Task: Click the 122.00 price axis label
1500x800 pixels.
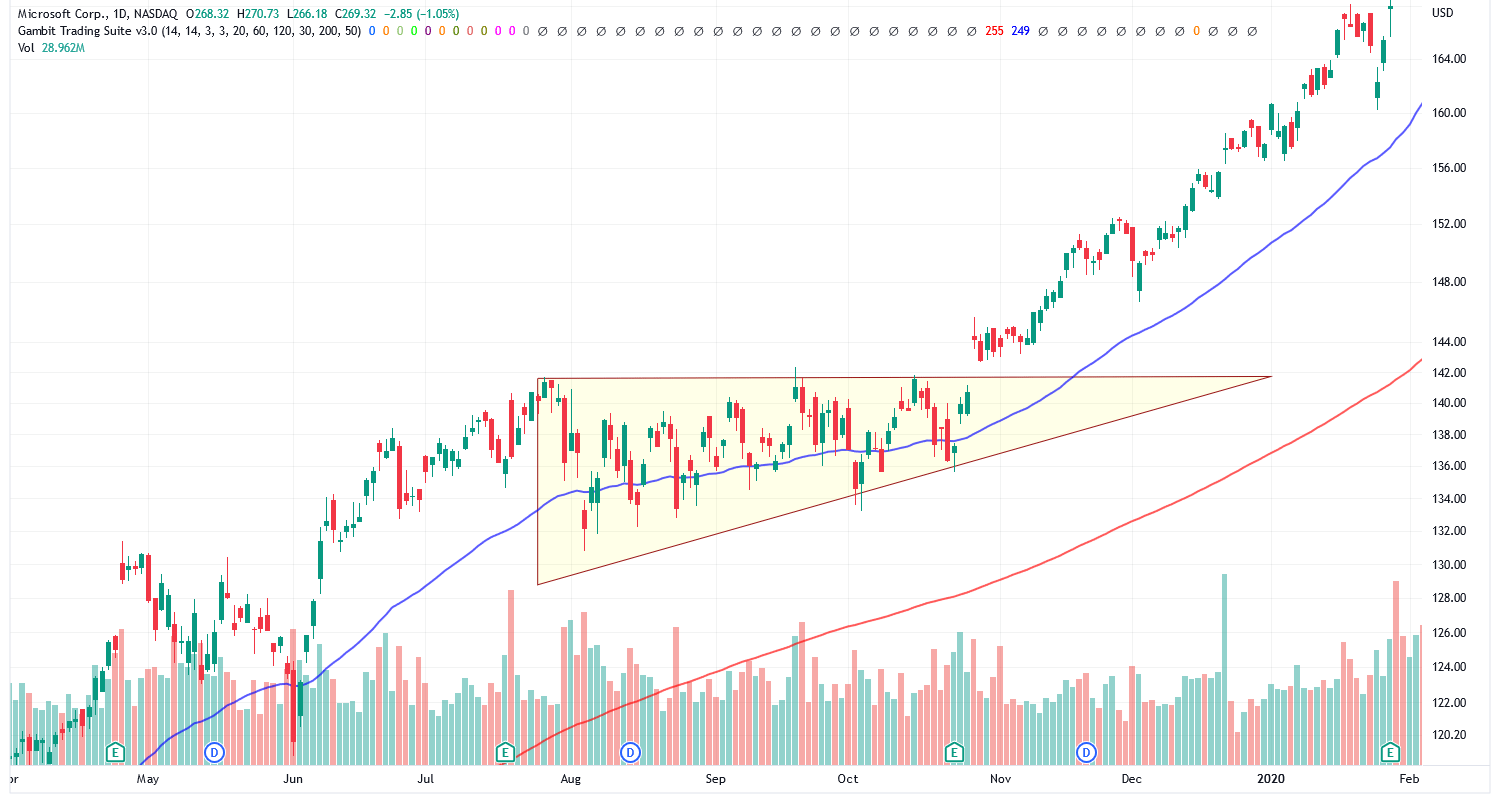Action: (x=1449, y=703)
